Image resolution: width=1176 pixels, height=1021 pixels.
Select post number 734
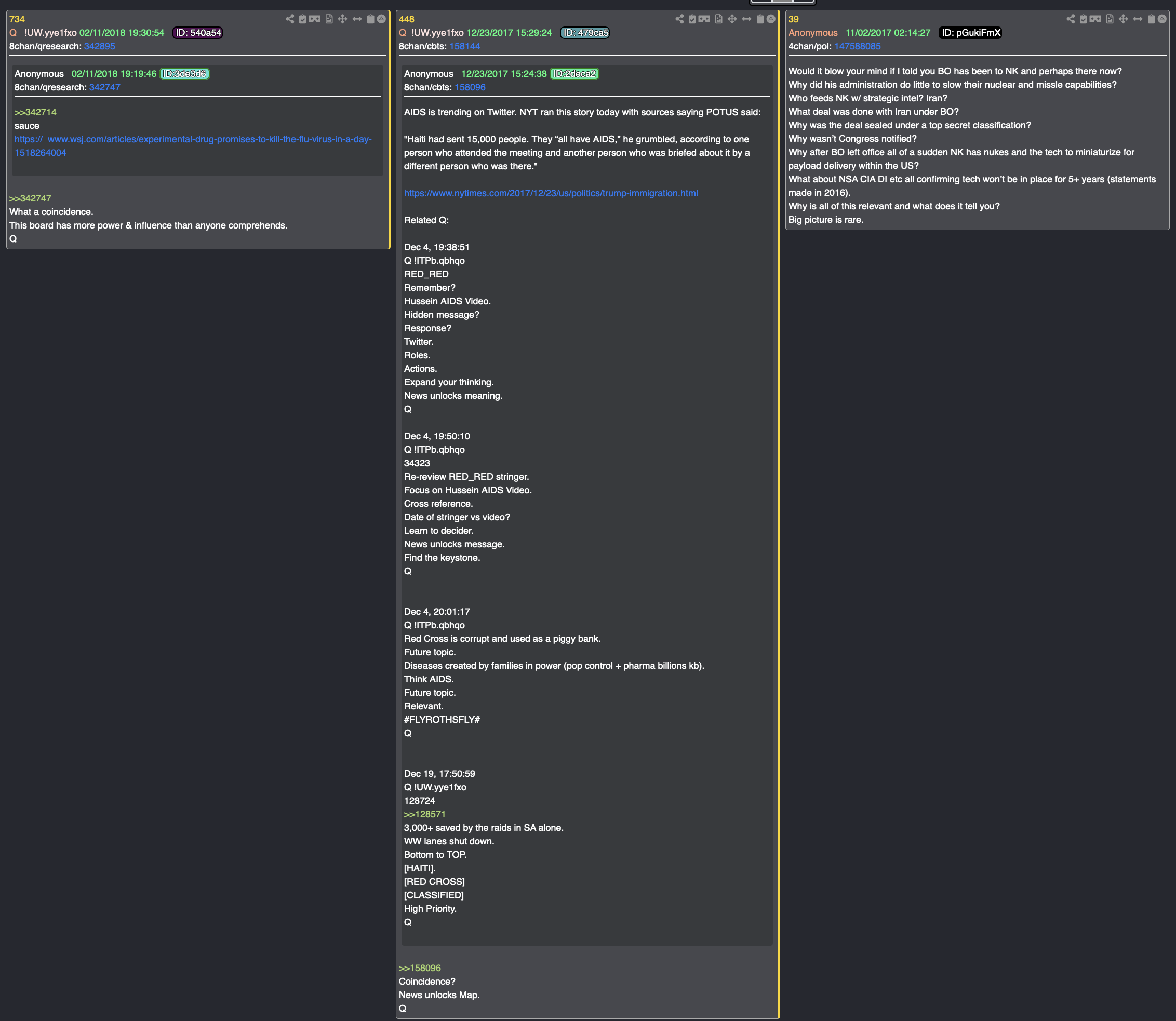[17, 19]
